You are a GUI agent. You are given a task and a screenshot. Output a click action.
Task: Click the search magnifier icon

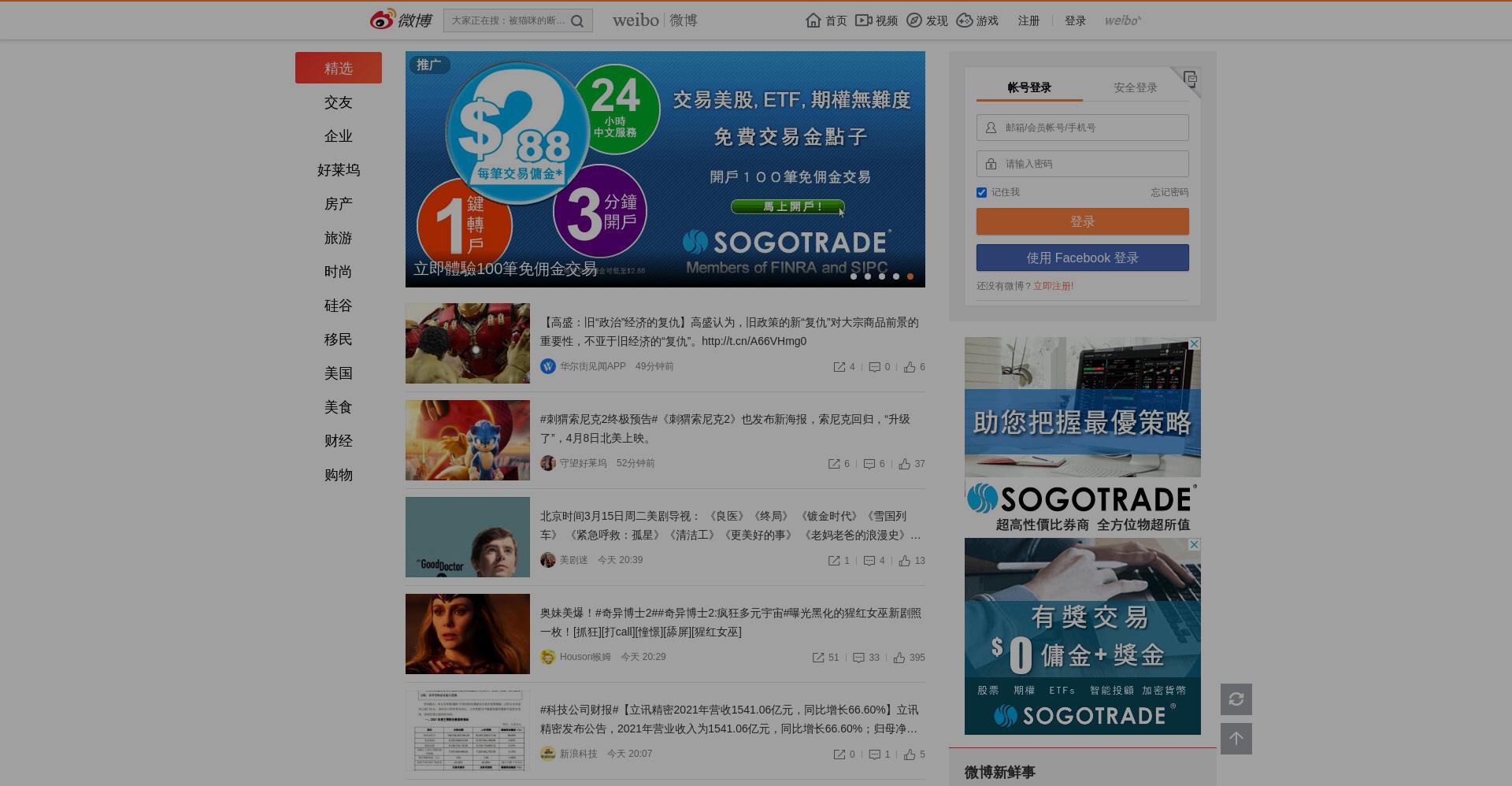pyautogui.click(x=577, y=21)
